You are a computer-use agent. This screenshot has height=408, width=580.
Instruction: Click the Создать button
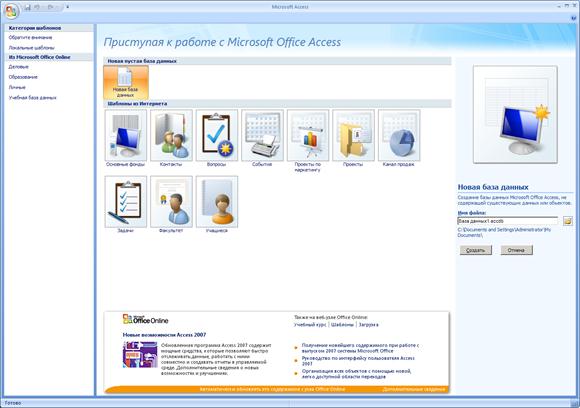(476, 250)
